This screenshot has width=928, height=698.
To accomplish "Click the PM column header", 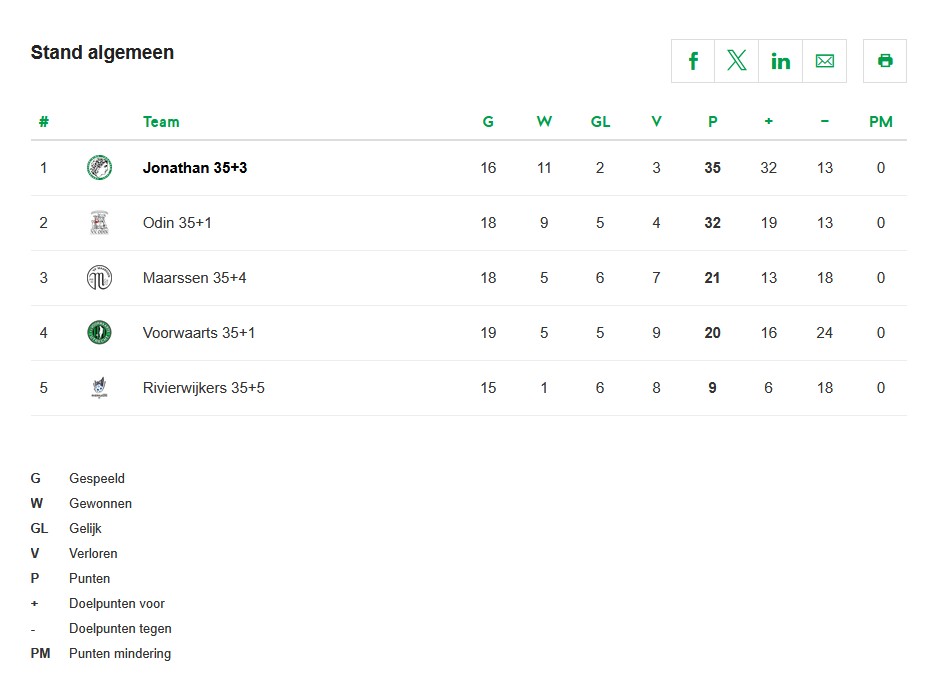I will click(881, 122).
